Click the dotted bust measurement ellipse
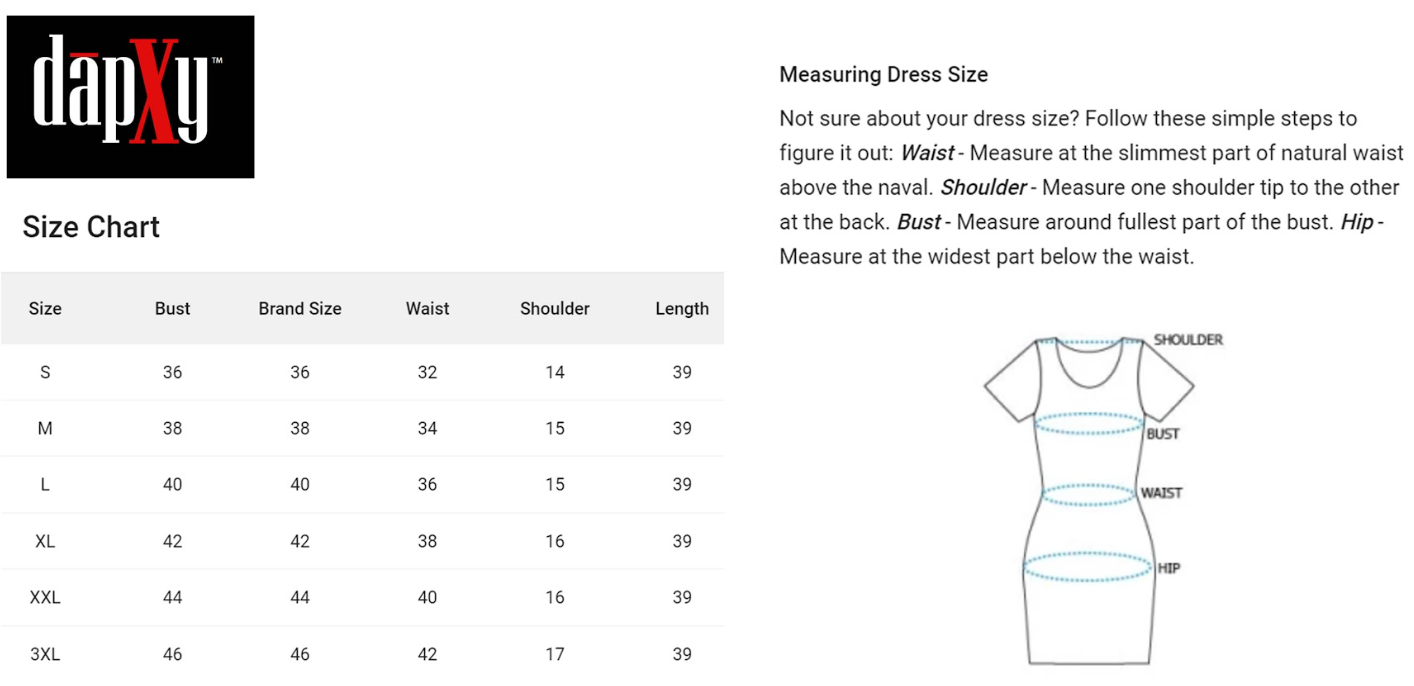Image resolution: width=1414 pixels, height=686 pixels. click(1088, 424)
